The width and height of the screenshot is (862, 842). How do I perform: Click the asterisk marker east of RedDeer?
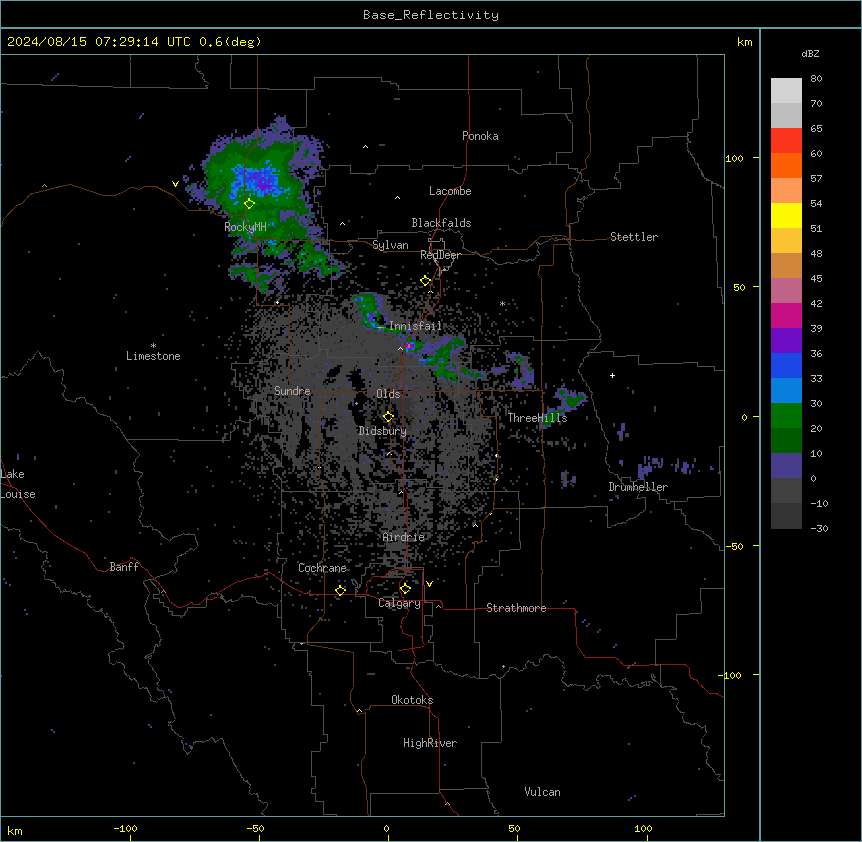pyautogui.click(x=502, y=303)
